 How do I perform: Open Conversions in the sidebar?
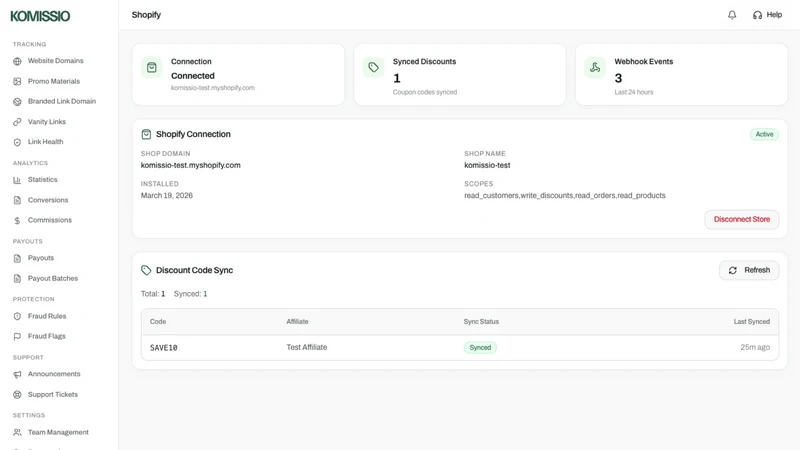tap(48, 200)
